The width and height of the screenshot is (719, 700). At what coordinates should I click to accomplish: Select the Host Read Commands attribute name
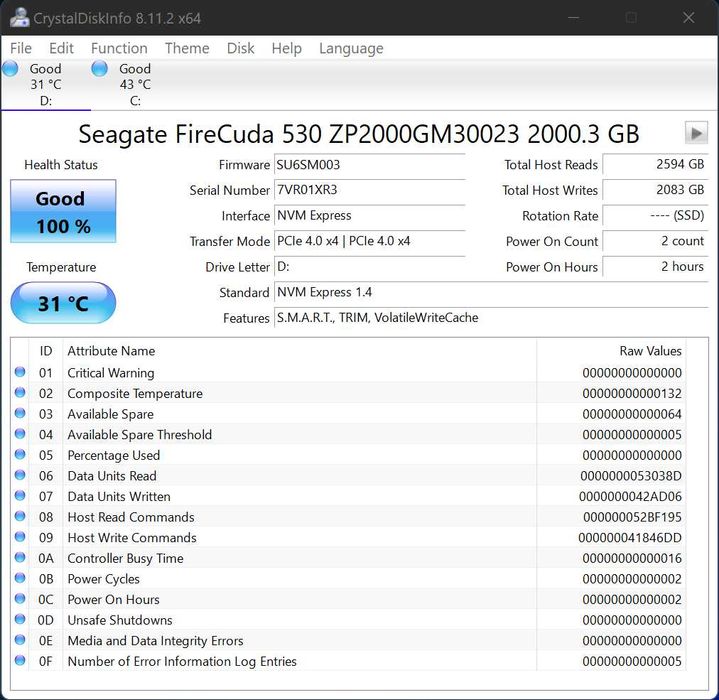(131, 518)
